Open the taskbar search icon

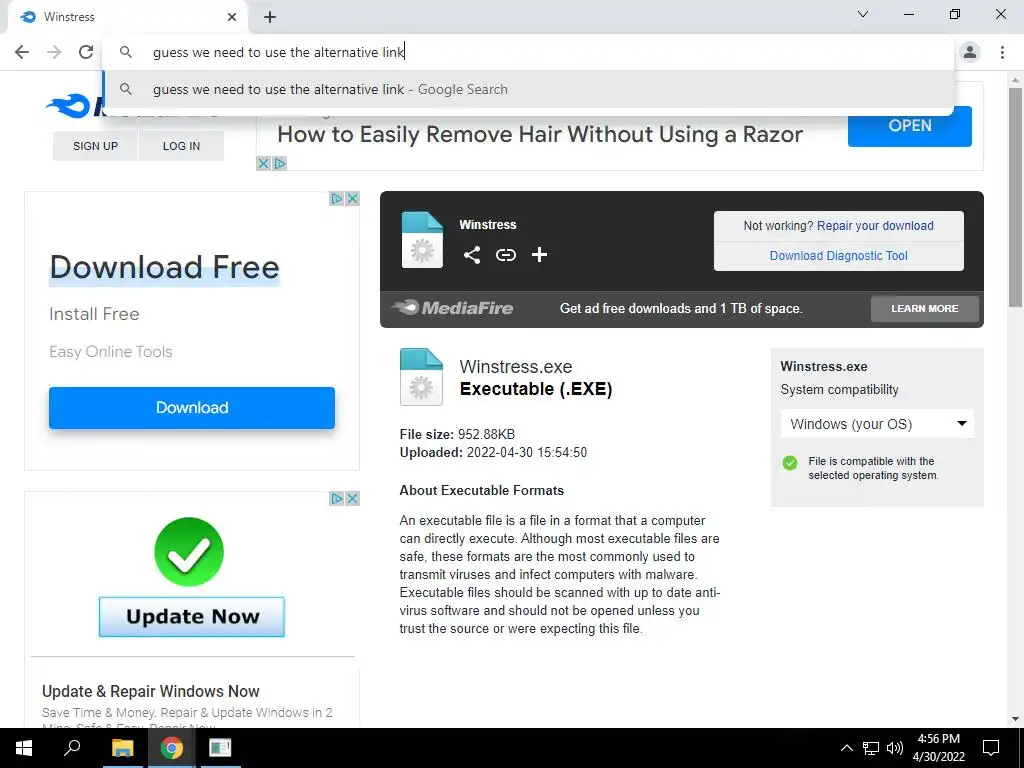point(72,748)
